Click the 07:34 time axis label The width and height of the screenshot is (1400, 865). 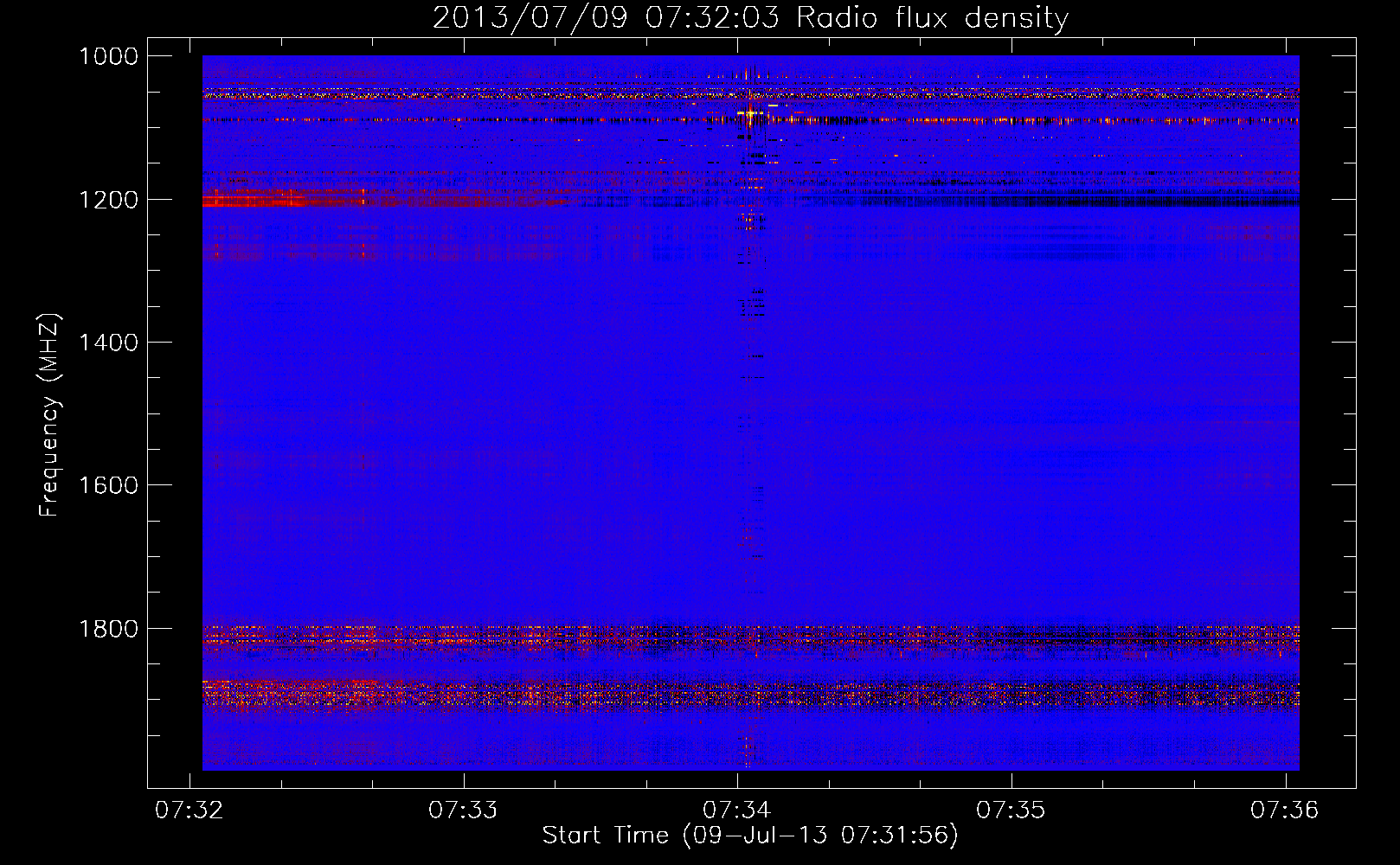coord(736,810)
